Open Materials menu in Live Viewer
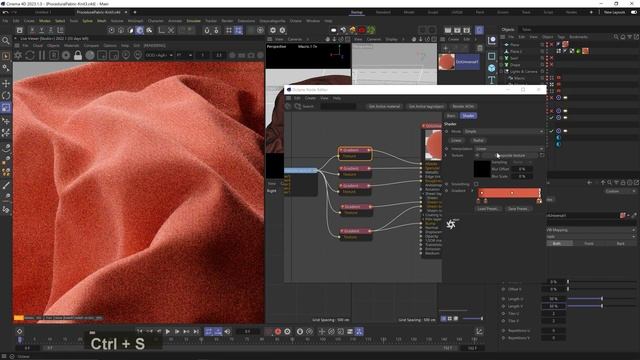Image resolution: width=640 pixels, height=360 pixels. [x=72, y=46]
